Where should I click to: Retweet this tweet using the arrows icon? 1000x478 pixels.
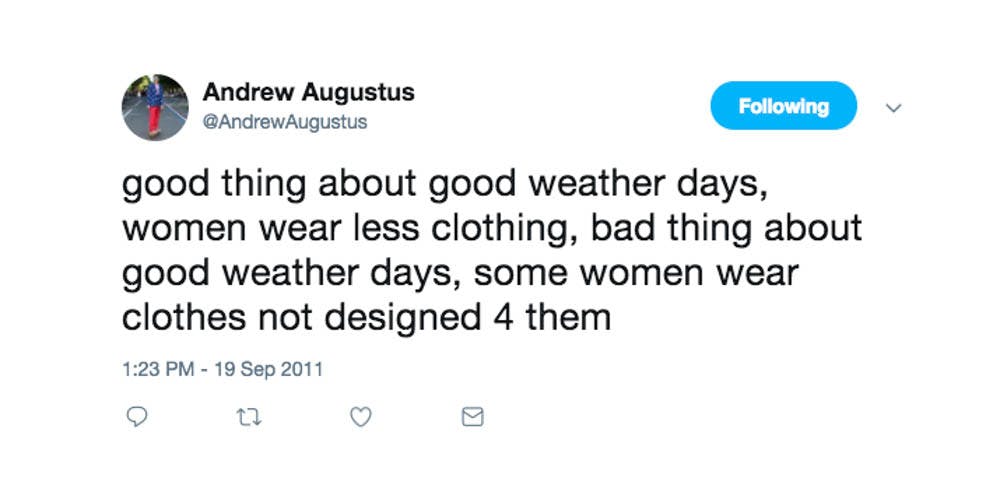250,417
